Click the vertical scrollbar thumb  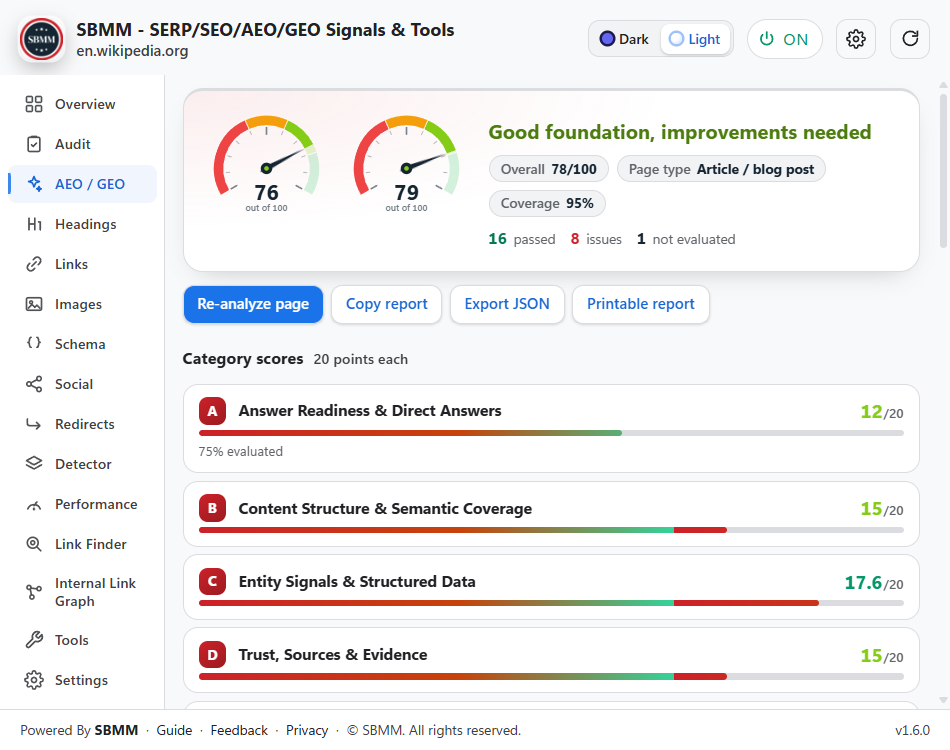point(943,171)
